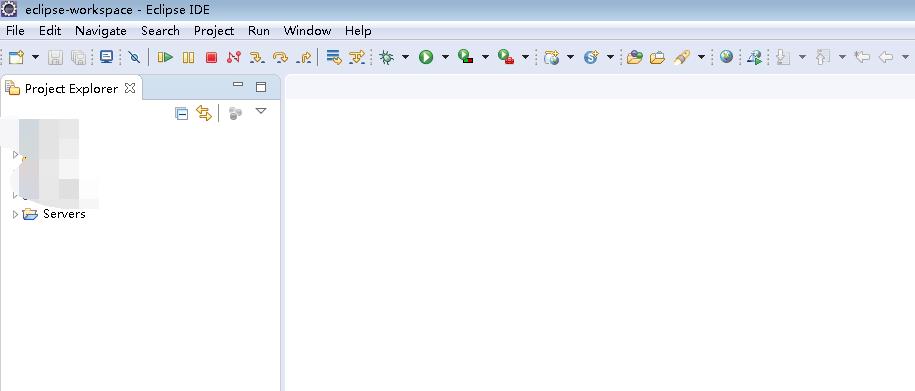Click the Suspend pause icon
Screen dimensions: 915x391
pos(188,57)
